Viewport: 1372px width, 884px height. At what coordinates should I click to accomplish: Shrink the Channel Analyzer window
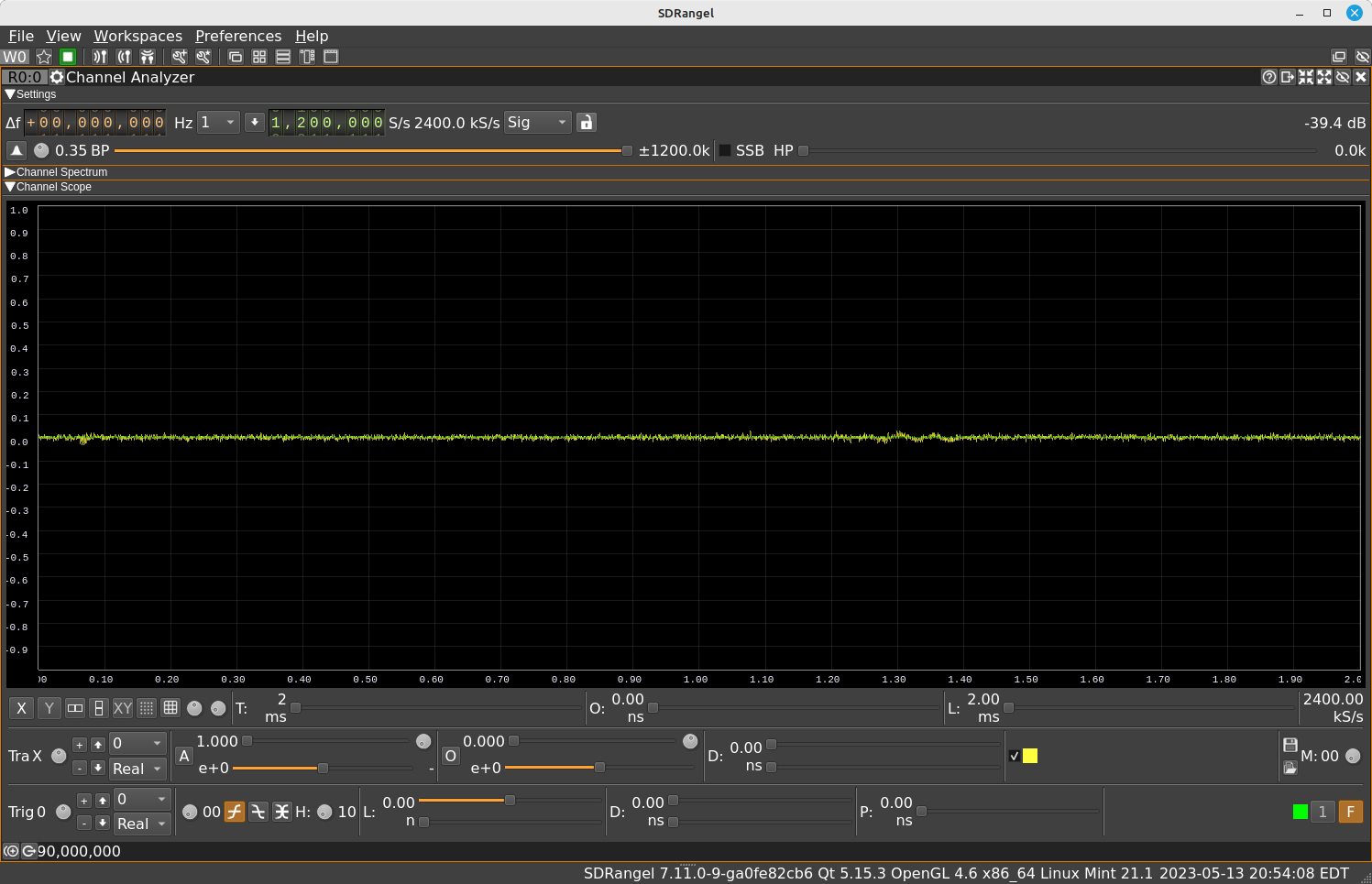[1306, 77]
